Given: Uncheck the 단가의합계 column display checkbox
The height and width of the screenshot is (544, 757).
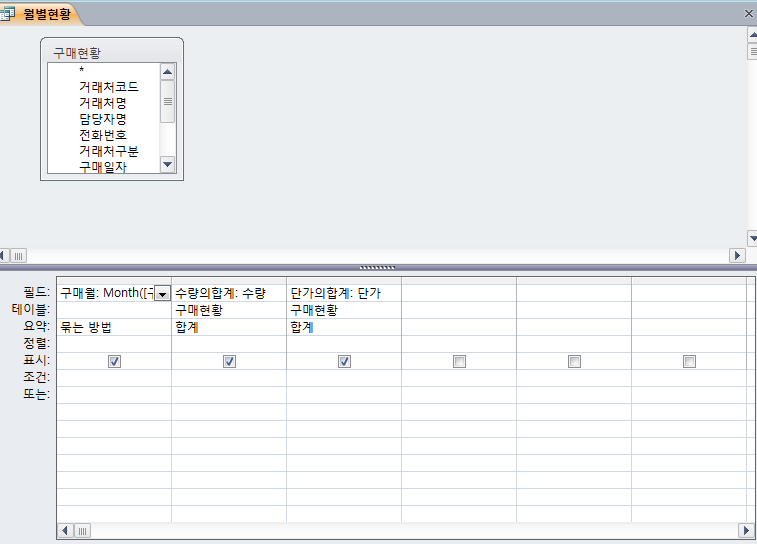Looking at the screenshot, I should click(344, 361).
